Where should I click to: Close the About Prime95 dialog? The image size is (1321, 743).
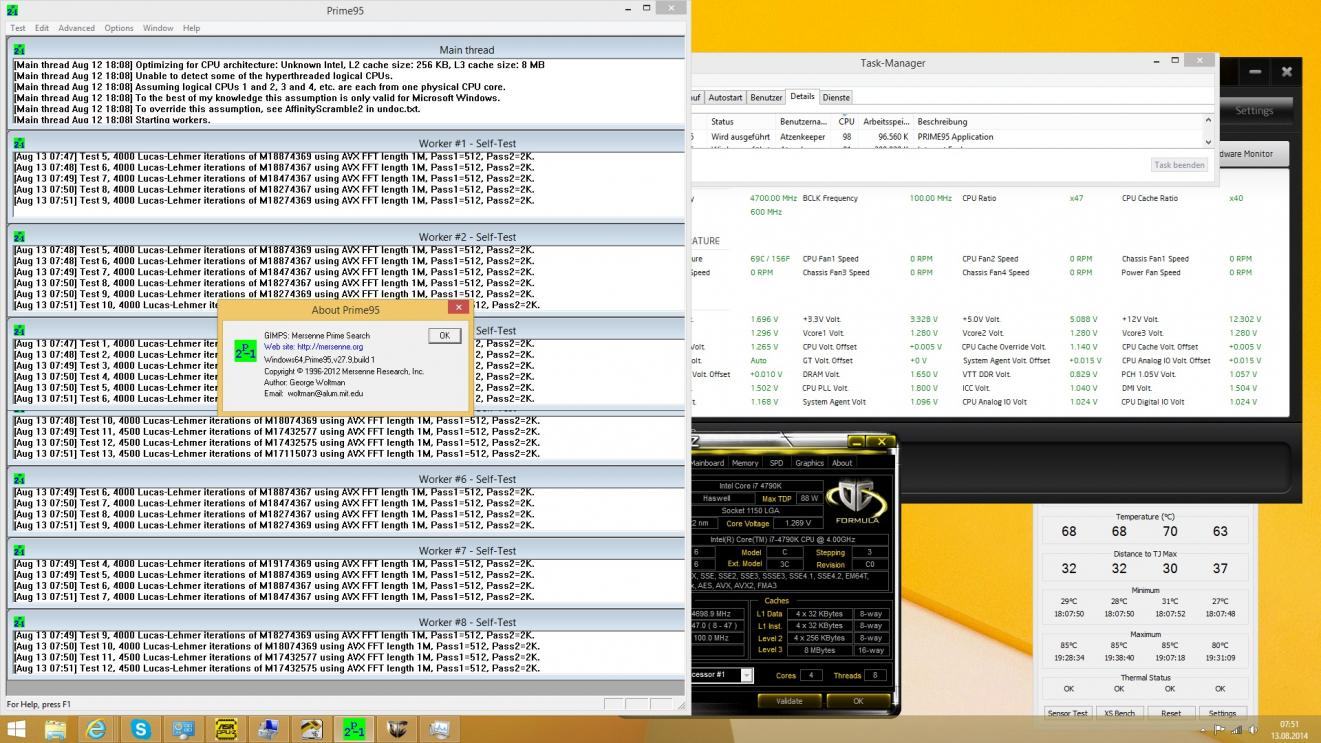pos(458,308)
